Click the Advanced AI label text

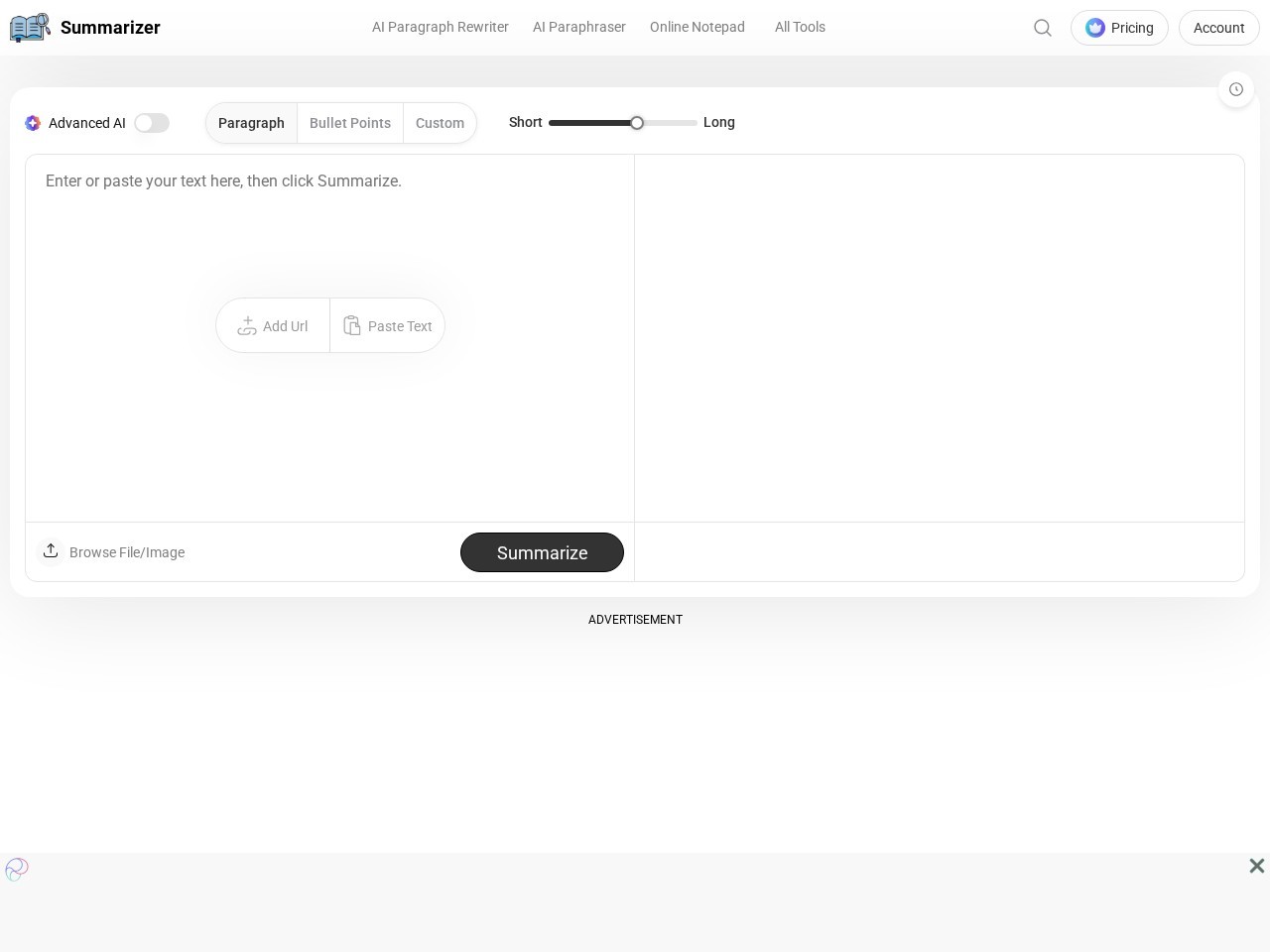tap(87, 123)
